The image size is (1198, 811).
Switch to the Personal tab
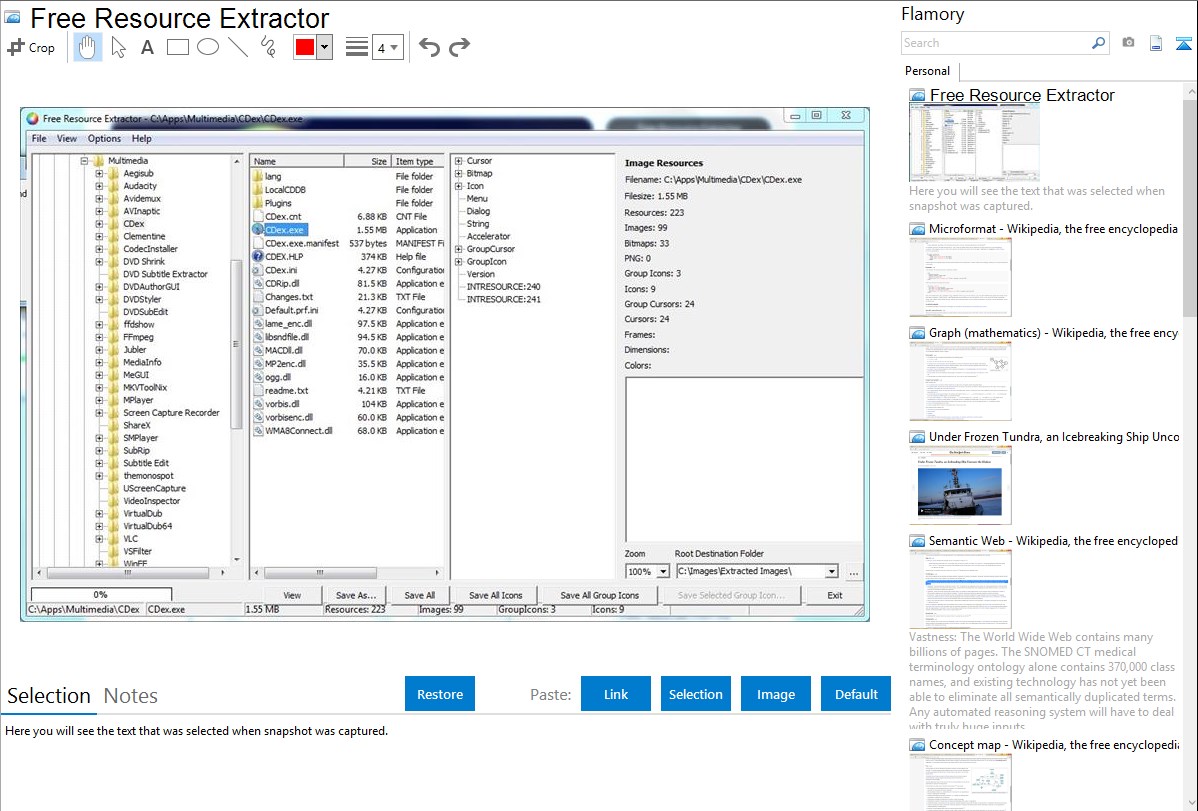pos(928,71)
